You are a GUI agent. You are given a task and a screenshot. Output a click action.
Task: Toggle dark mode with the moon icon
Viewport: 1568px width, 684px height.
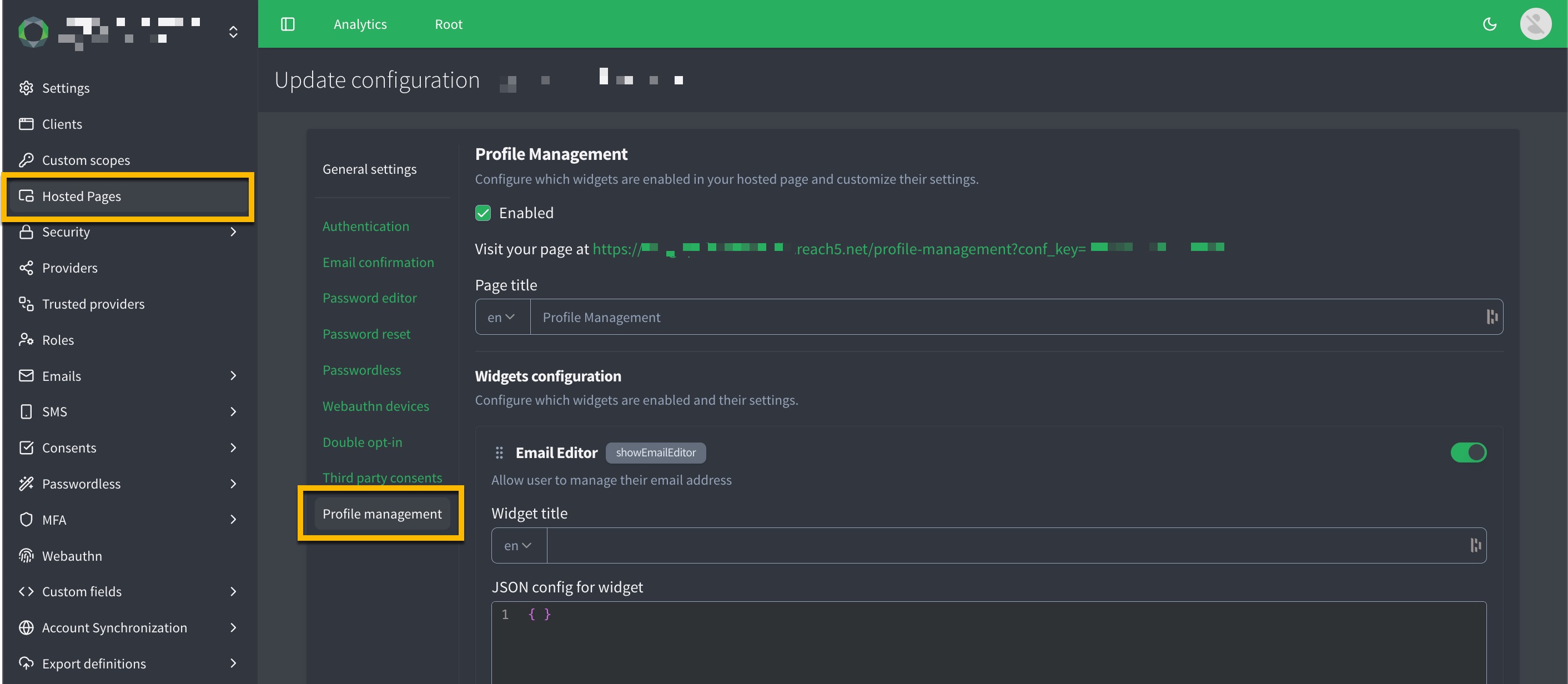tap(1489, 24)
